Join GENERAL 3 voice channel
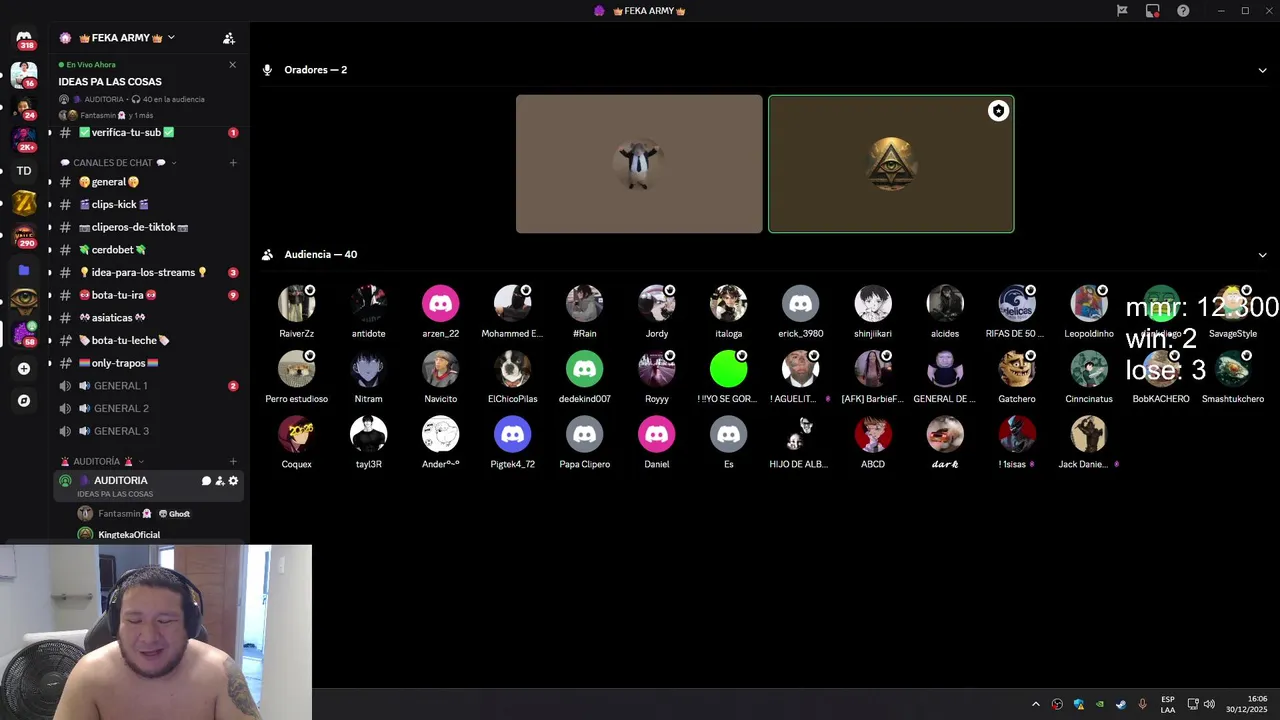This screenshot has width=1280, height=720. coord(148,431)
